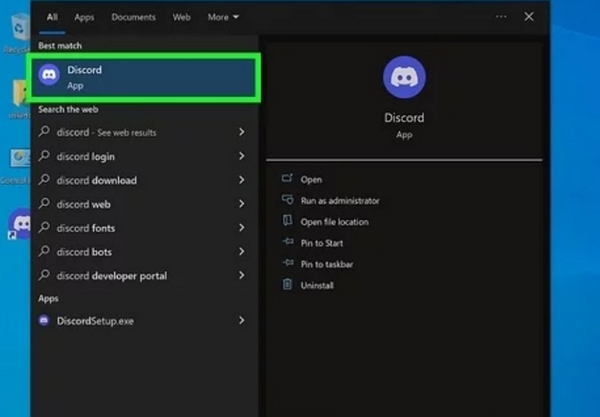Select the 'discord bots' search suggestion

point(84,252)
